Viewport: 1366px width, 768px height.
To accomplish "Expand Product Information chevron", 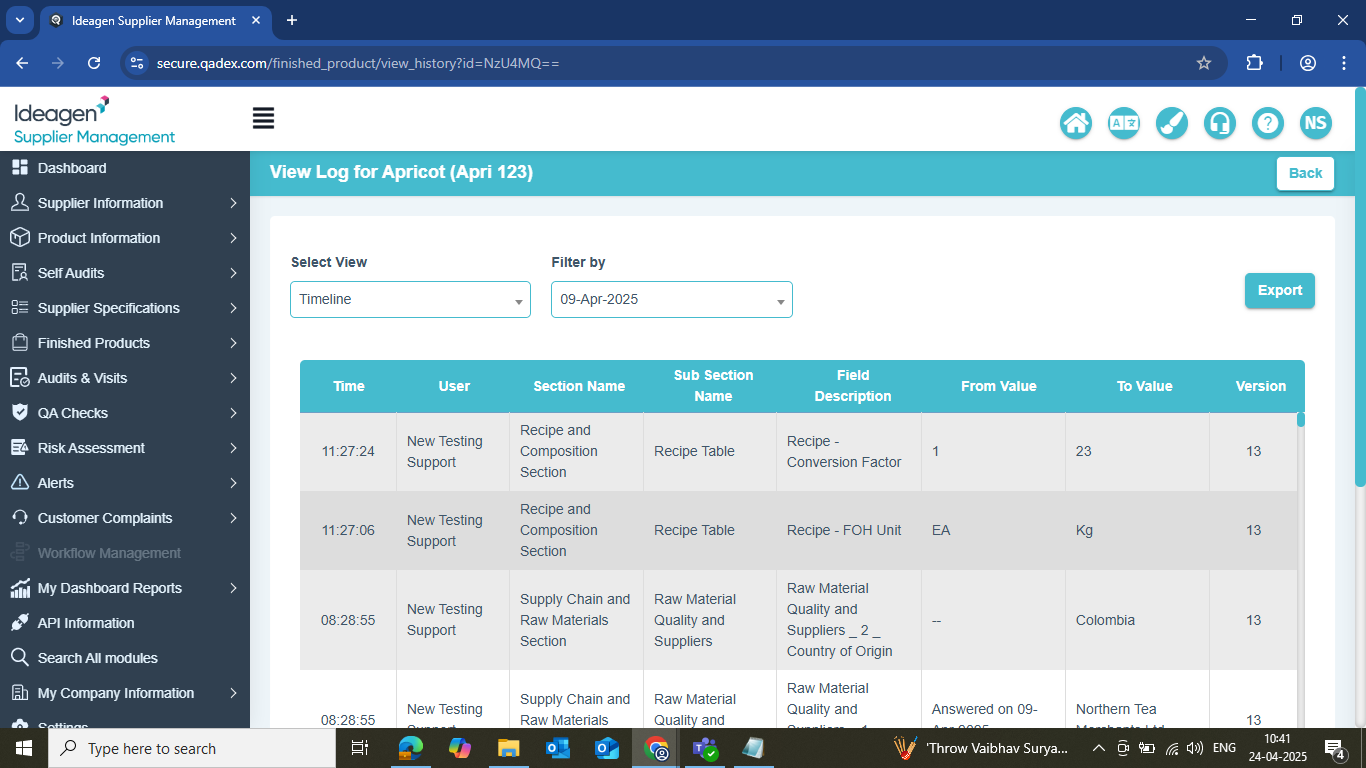I will tap(233, 238).
